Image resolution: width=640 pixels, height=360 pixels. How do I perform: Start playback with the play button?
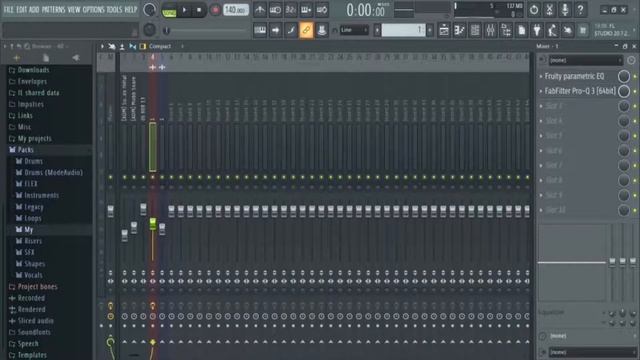point(184,10)
